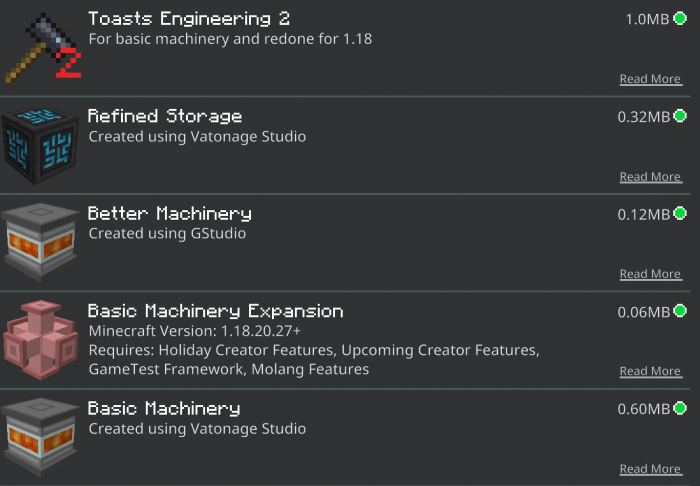This screenshot has width=700, height=486.
Task: Open Read More for Toasts Engineering 2
Action: click(650, 79)
